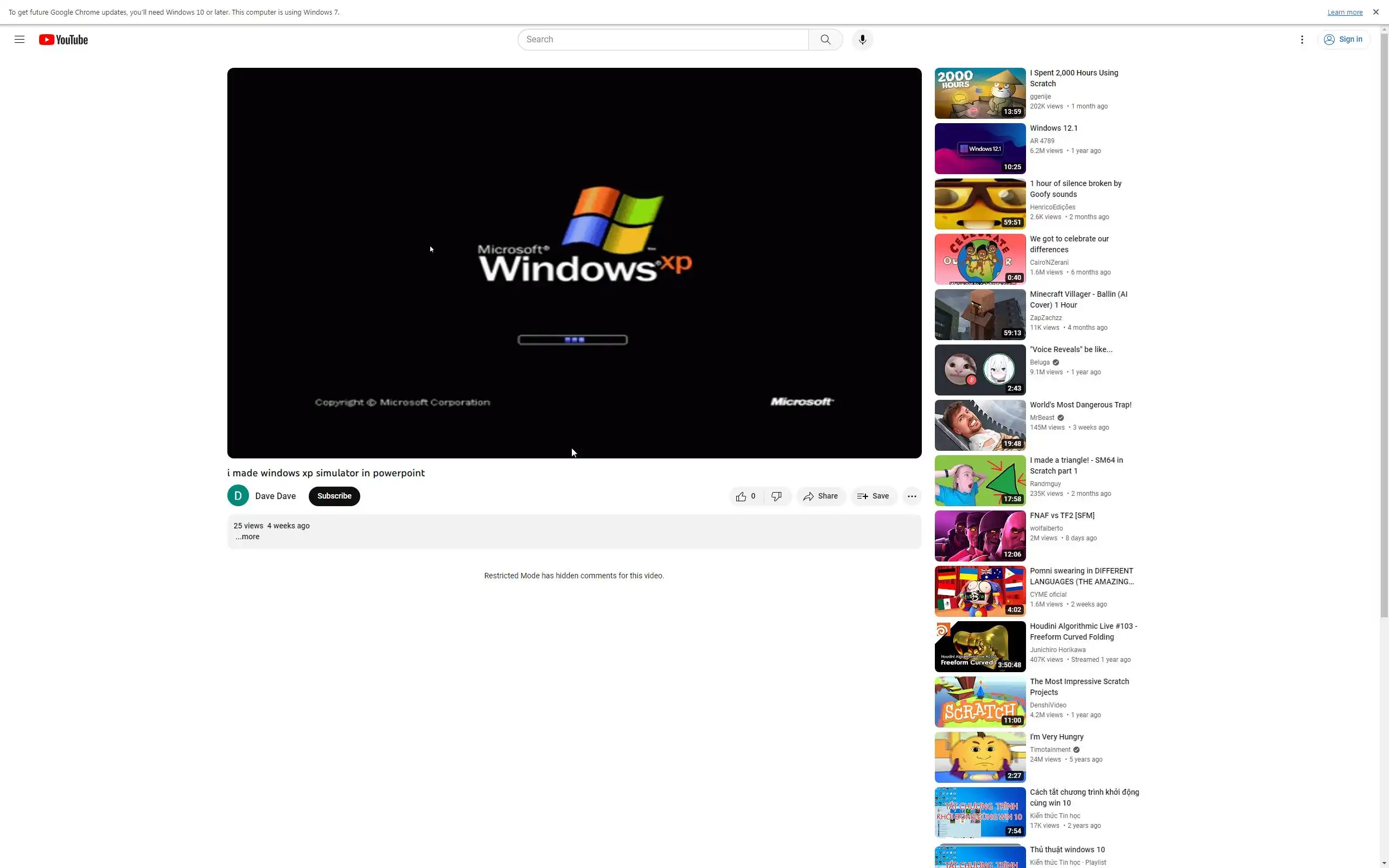Expand description with ...more
This screenshot has height=868, width=1389.
click(x=247, y=537)
